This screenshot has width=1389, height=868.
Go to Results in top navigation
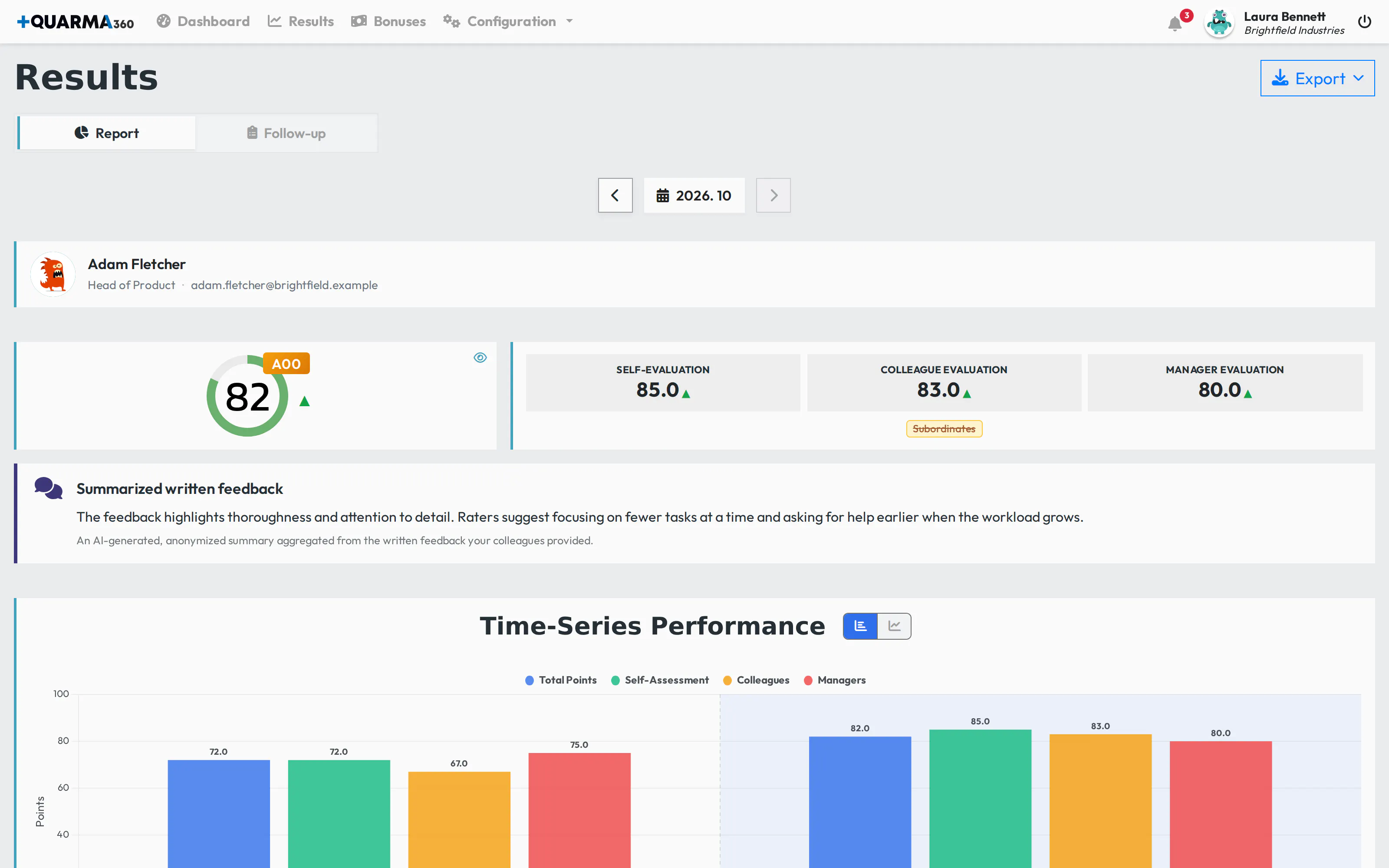coord(300,21)
